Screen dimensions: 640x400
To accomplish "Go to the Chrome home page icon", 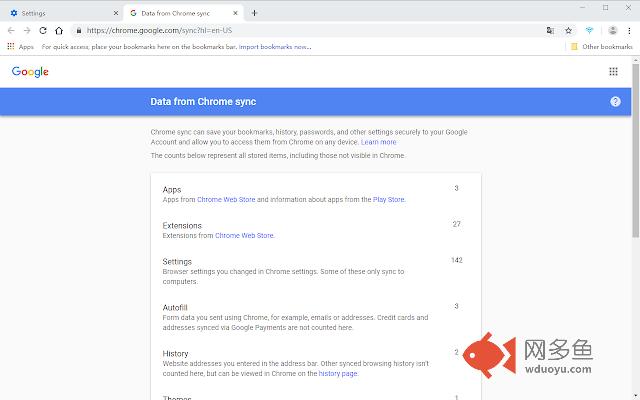I will (x=59, y=31).
